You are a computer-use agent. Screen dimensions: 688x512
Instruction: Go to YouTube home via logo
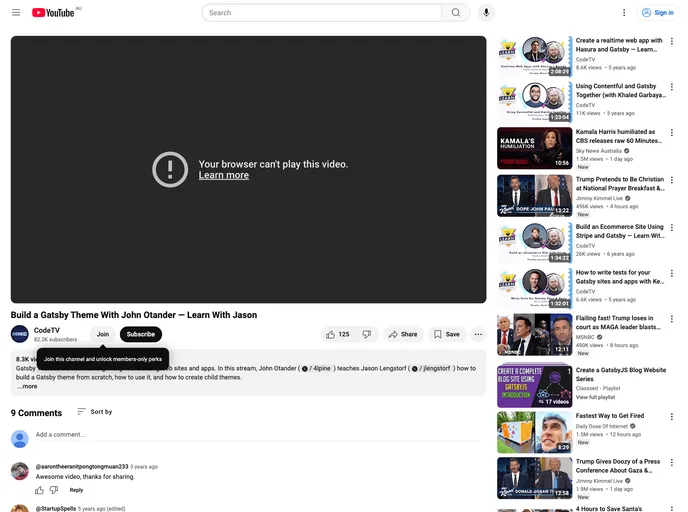pyautogui.click(x=53, y=13)
